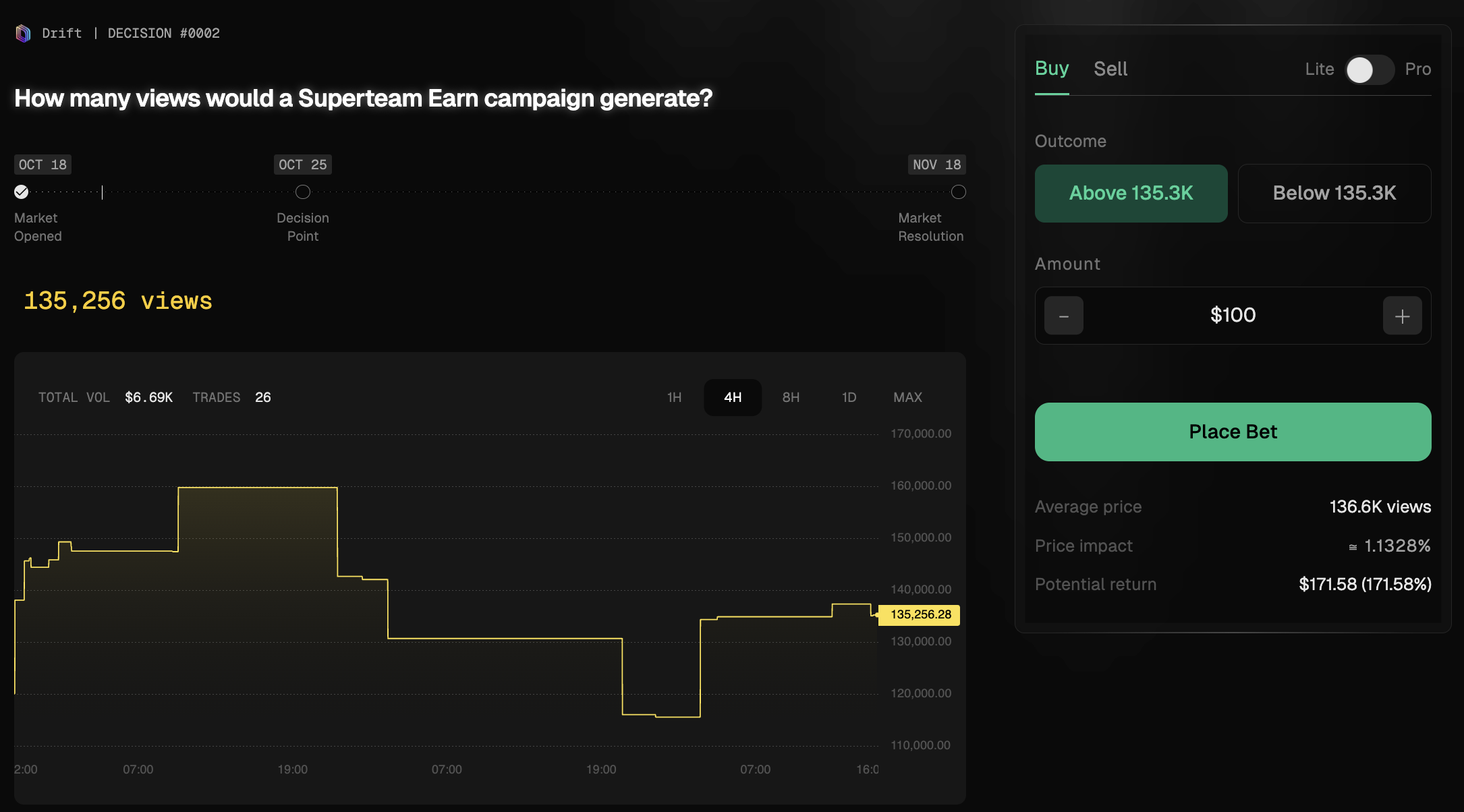
Task: Click the Market Resolution timeline circle
Action: point(958,192)
